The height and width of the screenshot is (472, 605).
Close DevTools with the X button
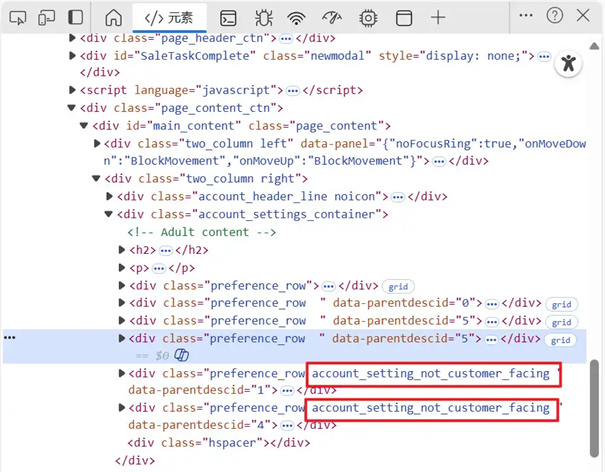tap(583, 15)
